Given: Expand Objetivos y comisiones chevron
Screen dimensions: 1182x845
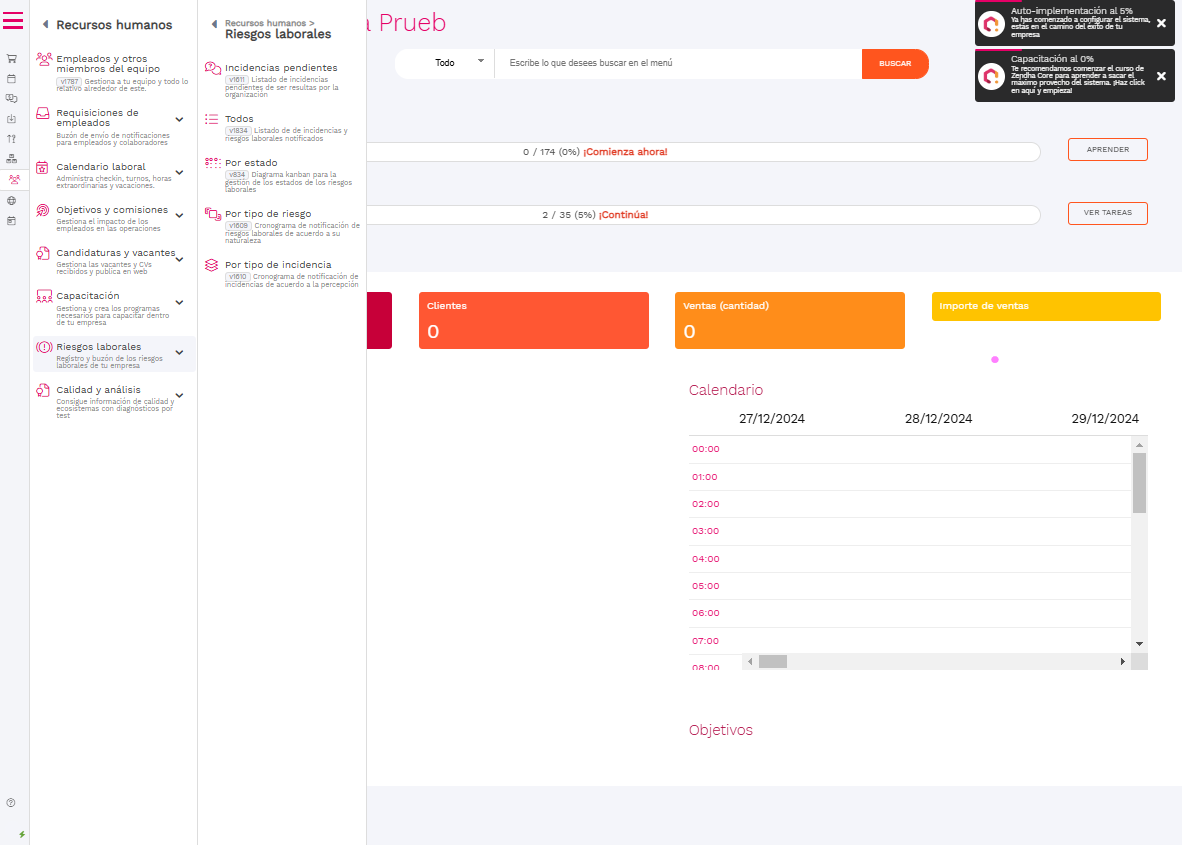Looking at the screenshot, I should (179, 216).
